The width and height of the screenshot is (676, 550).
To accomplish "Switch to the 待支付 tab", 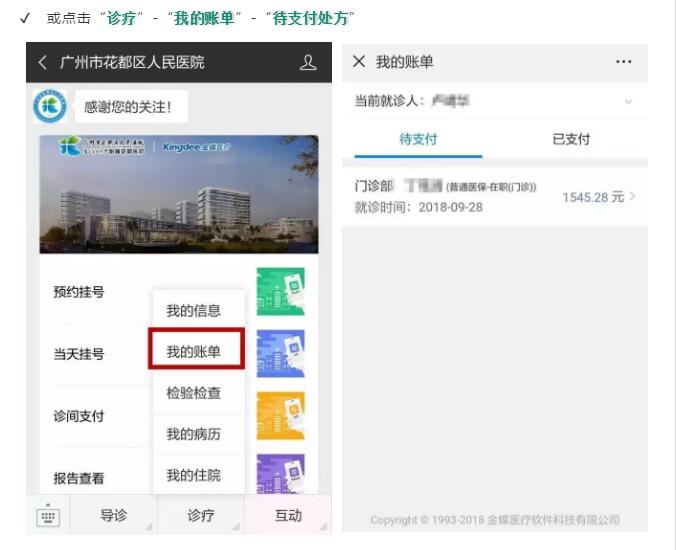I will [418, 139].
